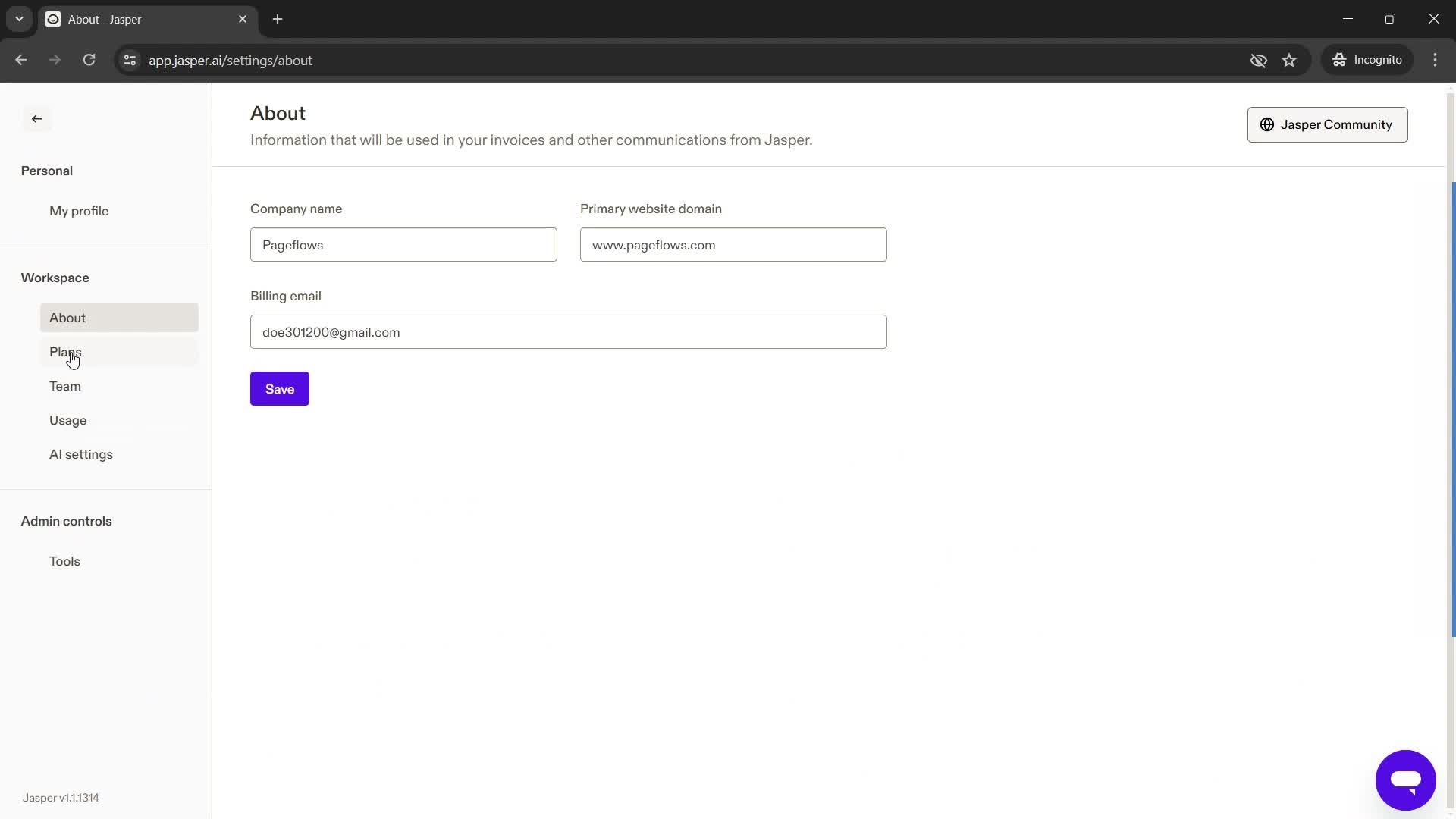Image resolution: width=1456 pixels, height=819 pixels.
Task: Open the My profile personal settings
Action: (79, 211)
